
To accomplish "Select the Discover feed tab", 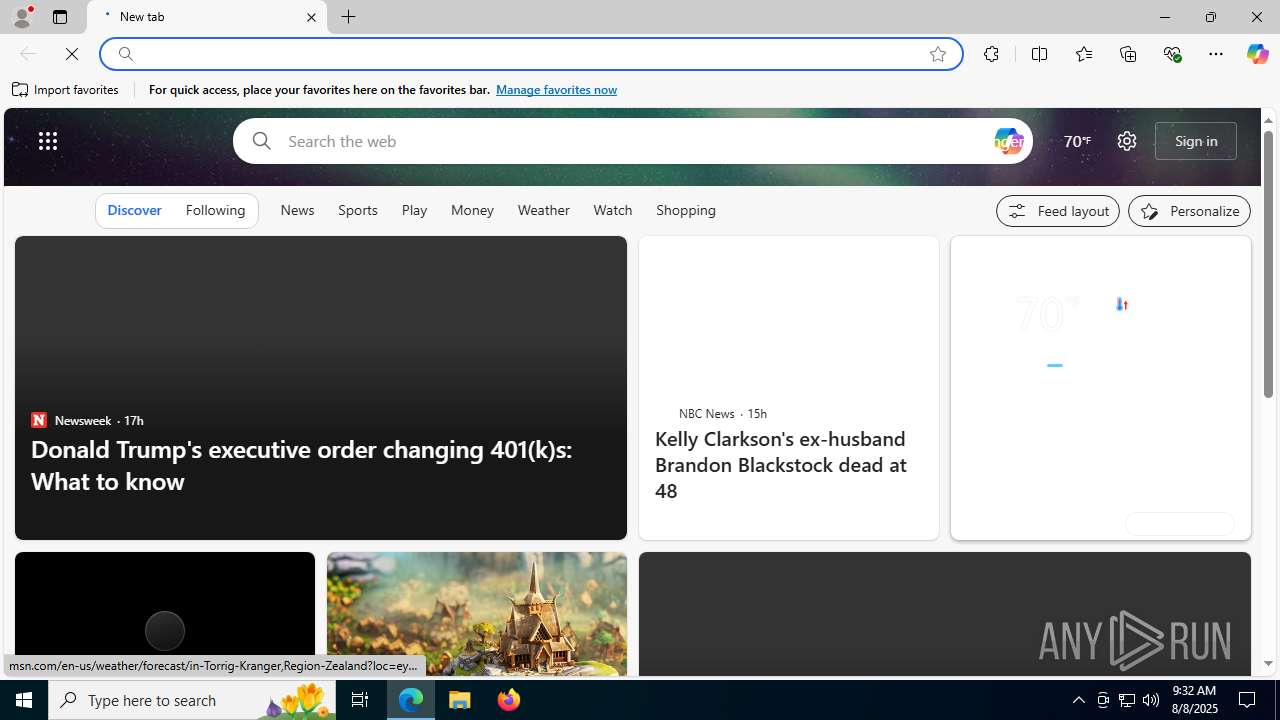I will tap(134, 211).
